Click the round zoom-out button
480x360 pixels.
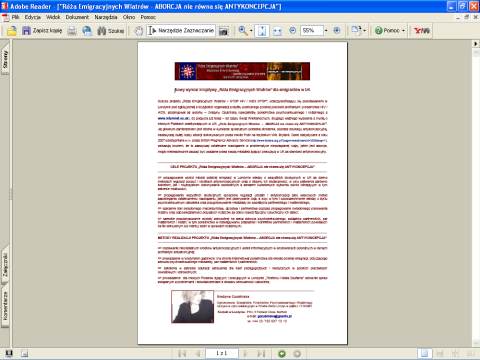292,31
